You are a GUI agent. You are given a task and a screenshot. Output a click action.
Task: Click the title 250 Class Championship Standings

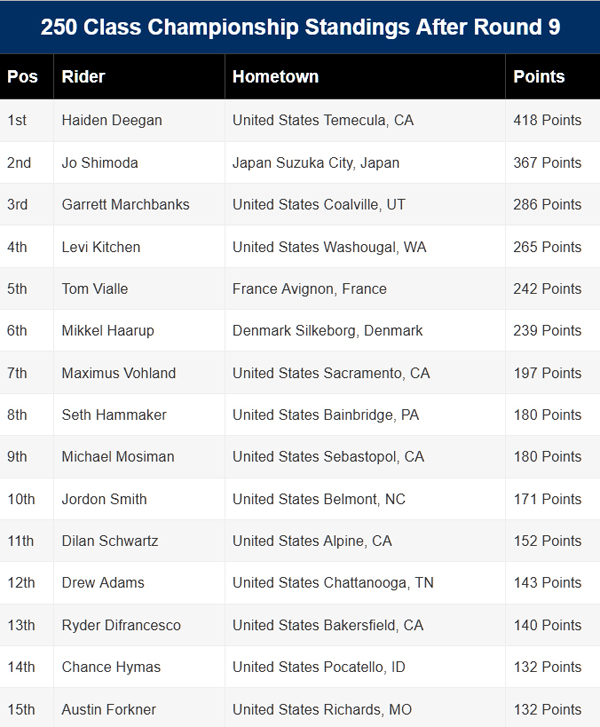pos(300,27)
